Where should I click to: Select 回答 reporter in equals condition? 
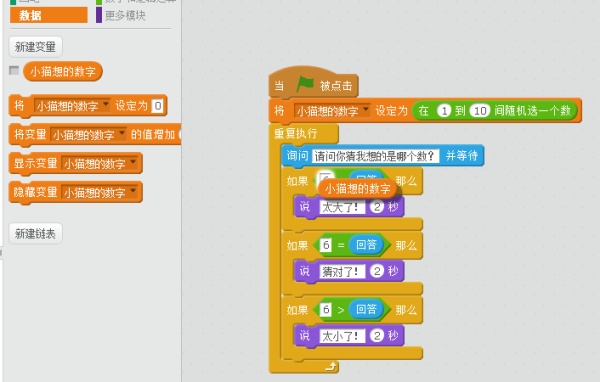coord(366,245)
